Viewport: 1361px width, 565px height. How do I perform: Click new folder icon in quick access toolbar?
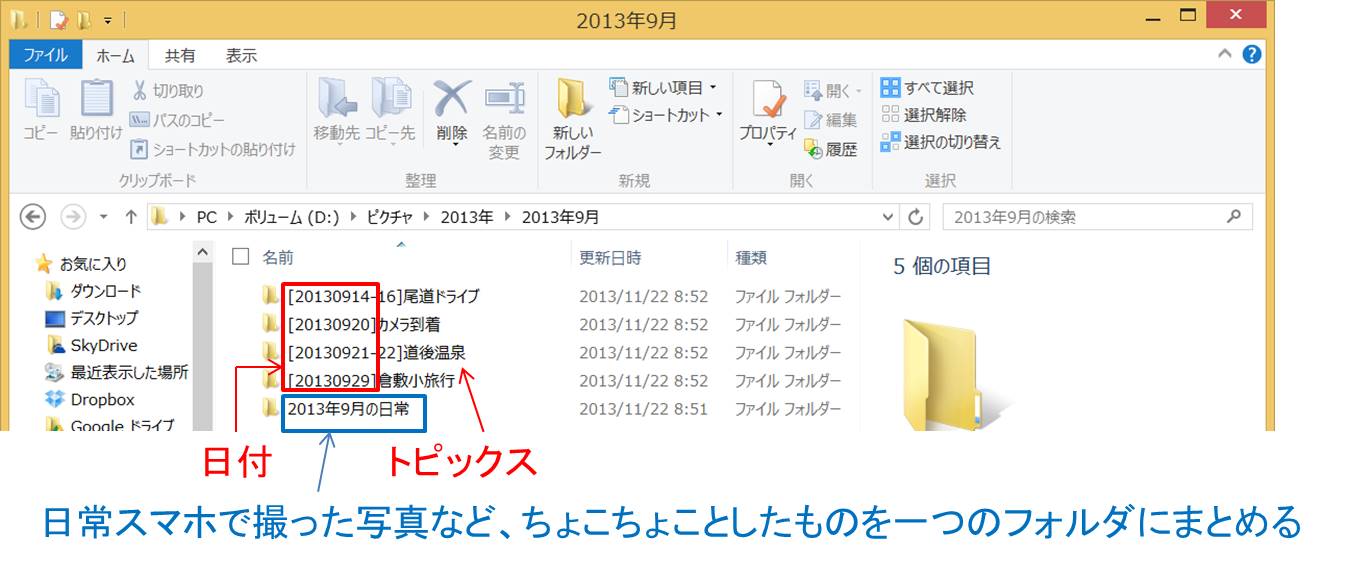point(84,19)
